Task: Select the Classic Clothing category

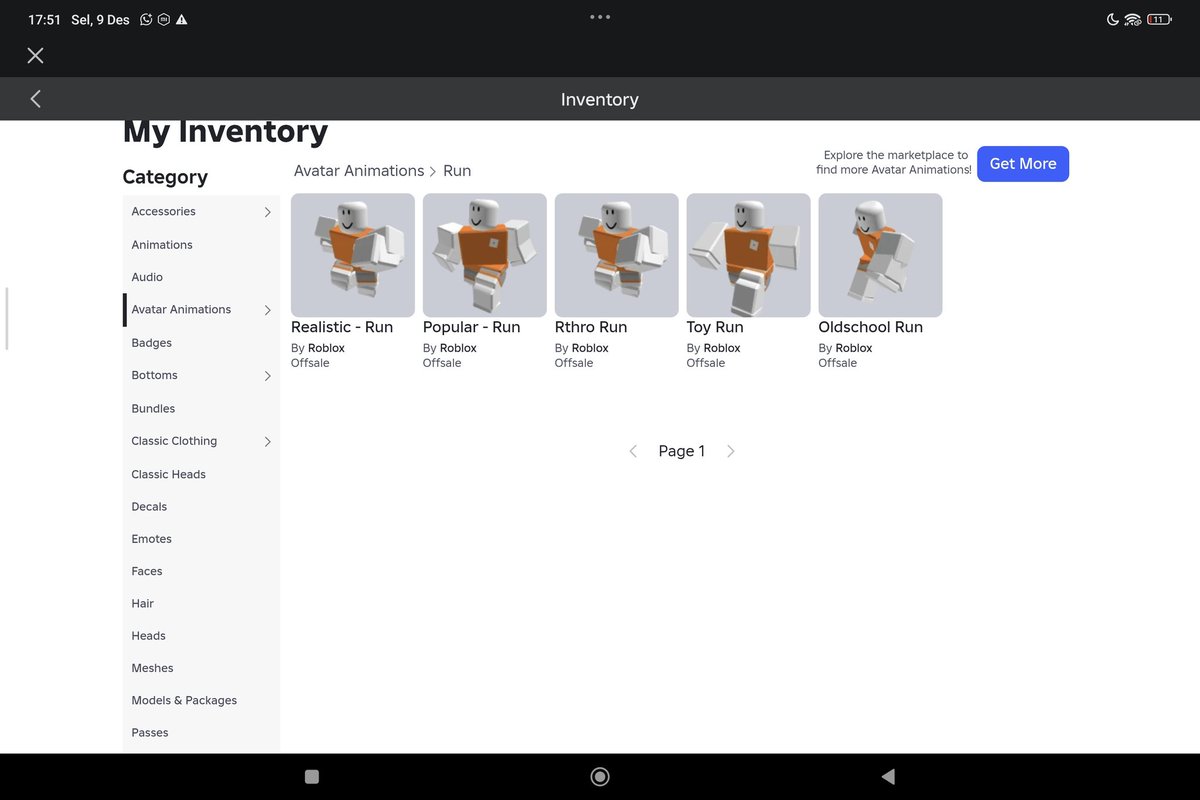Action: [201, 441]
